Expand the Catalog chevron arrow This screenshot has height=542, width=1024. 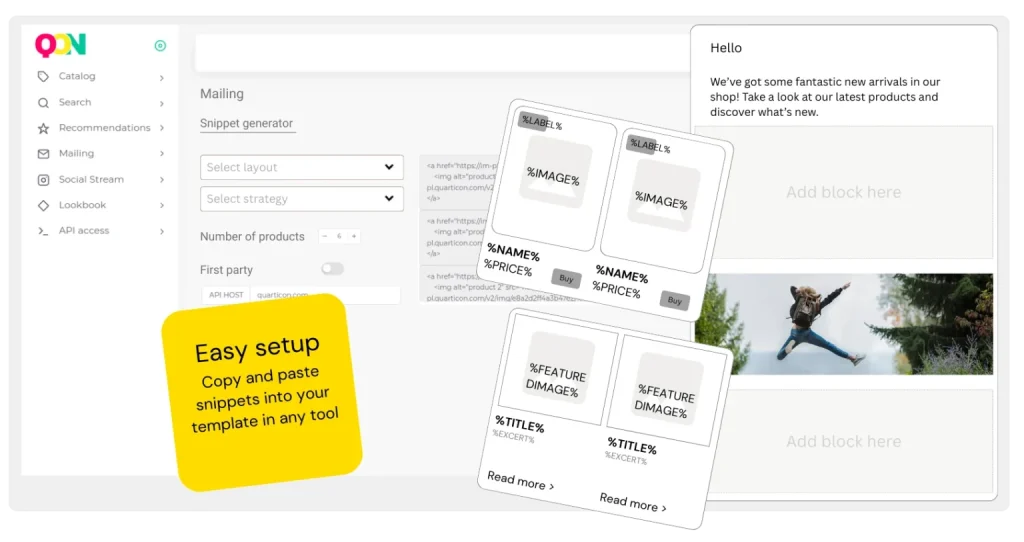pyautogui.click(x=161, y=78)
